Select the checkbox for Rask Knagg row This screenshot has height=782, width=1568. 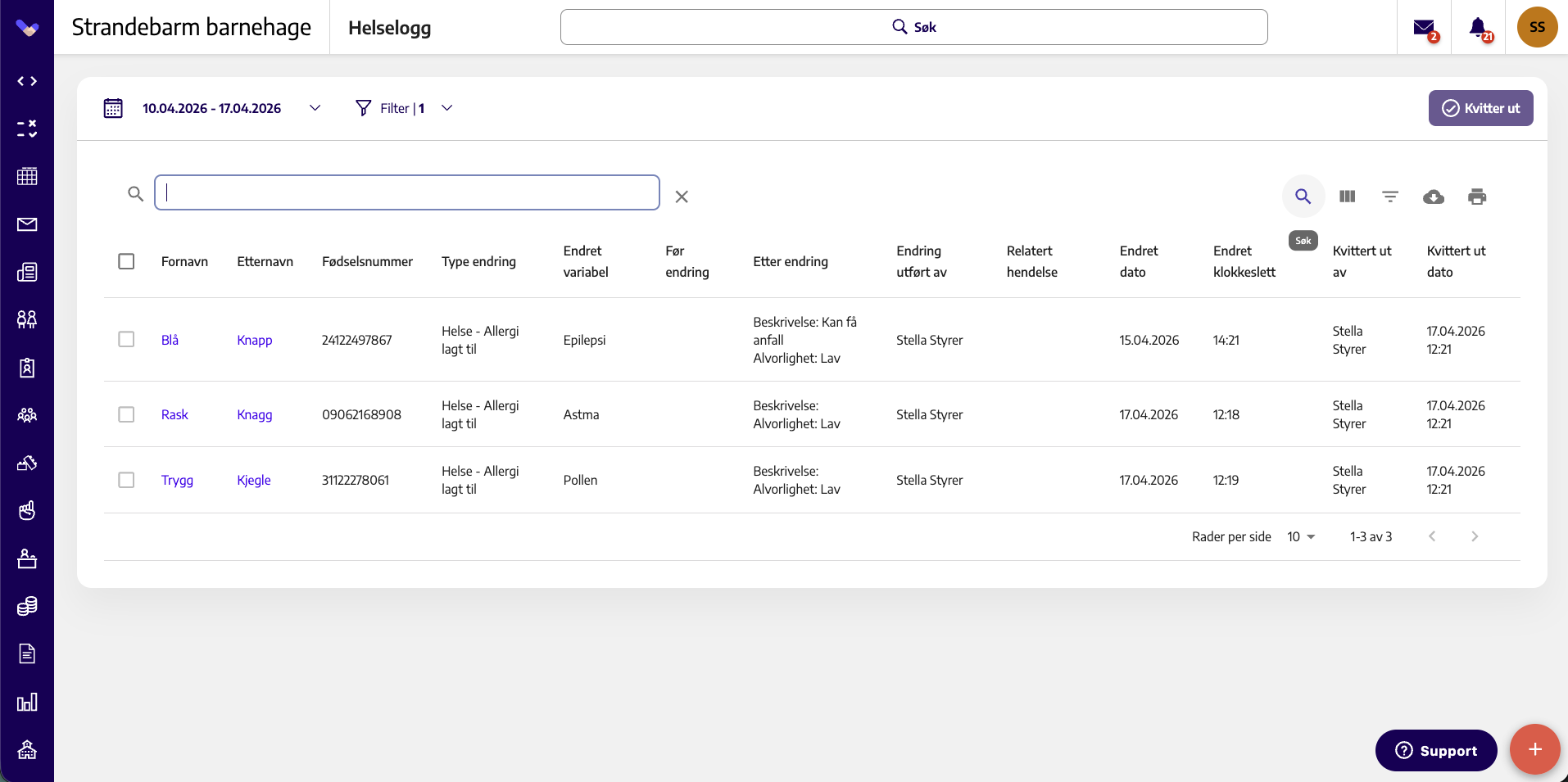[x=126, y=414]
